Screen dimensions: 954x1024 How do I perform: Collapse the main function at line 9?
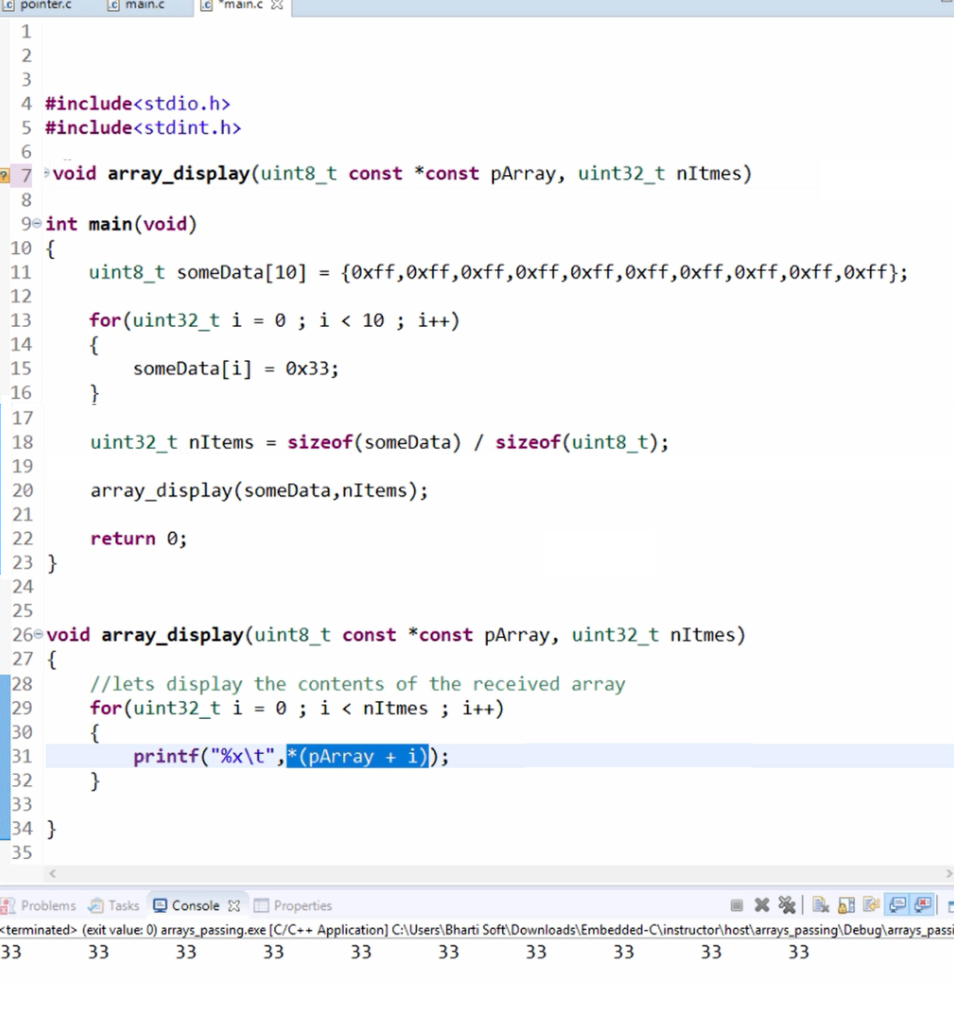pyautogui.click(x=37, y=223)
